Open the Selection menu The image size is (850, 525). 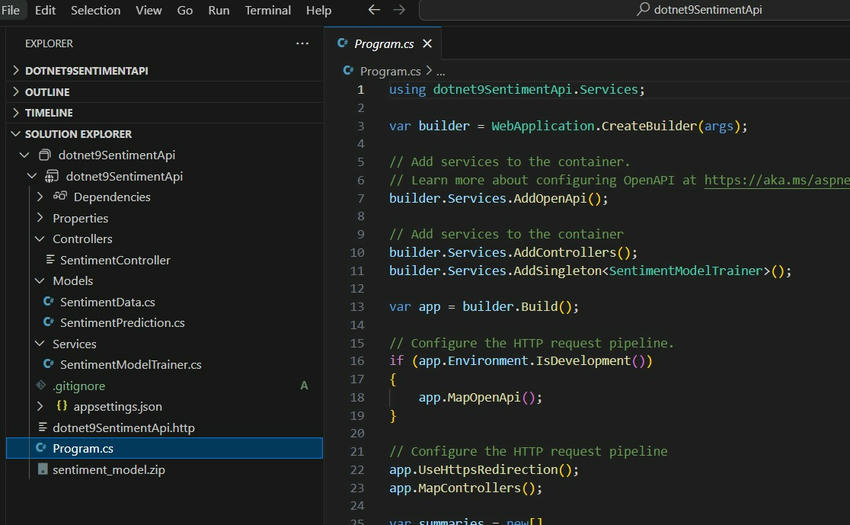pos(95,10)
